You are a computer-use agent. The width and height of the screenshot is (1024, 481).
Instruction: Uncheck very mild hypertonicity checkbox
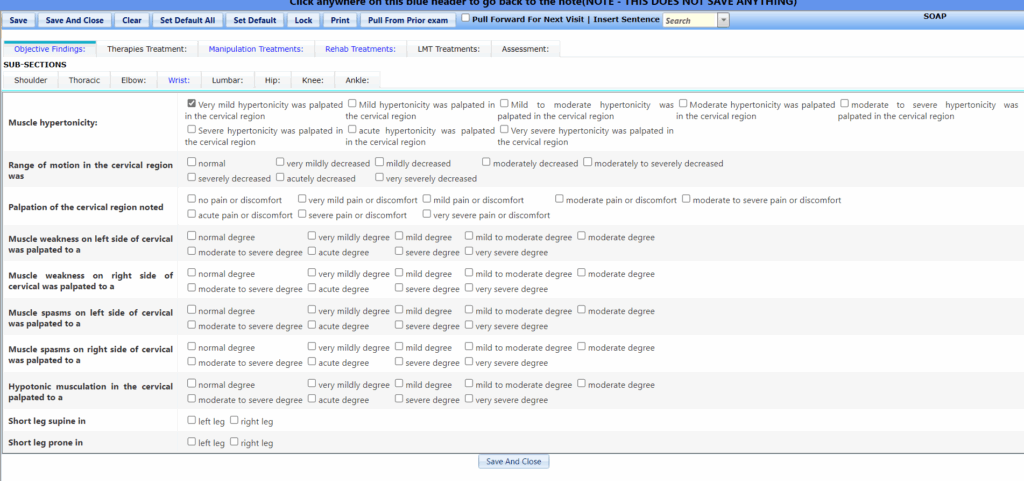click(x=192, y=103)
